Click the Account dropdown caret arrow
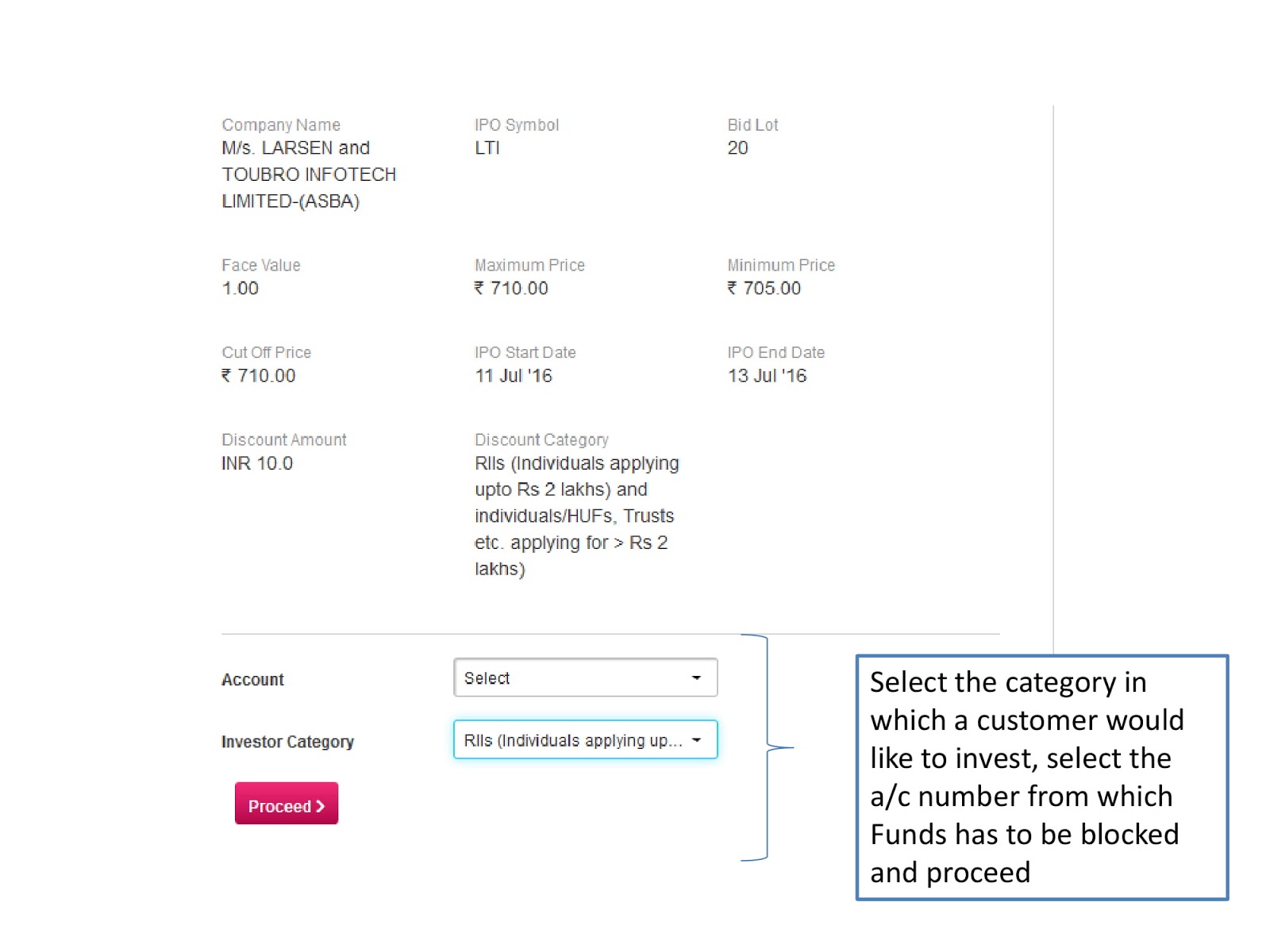Image resolution: width=1270 pixels, height=952 pixels. coord(696,678)
